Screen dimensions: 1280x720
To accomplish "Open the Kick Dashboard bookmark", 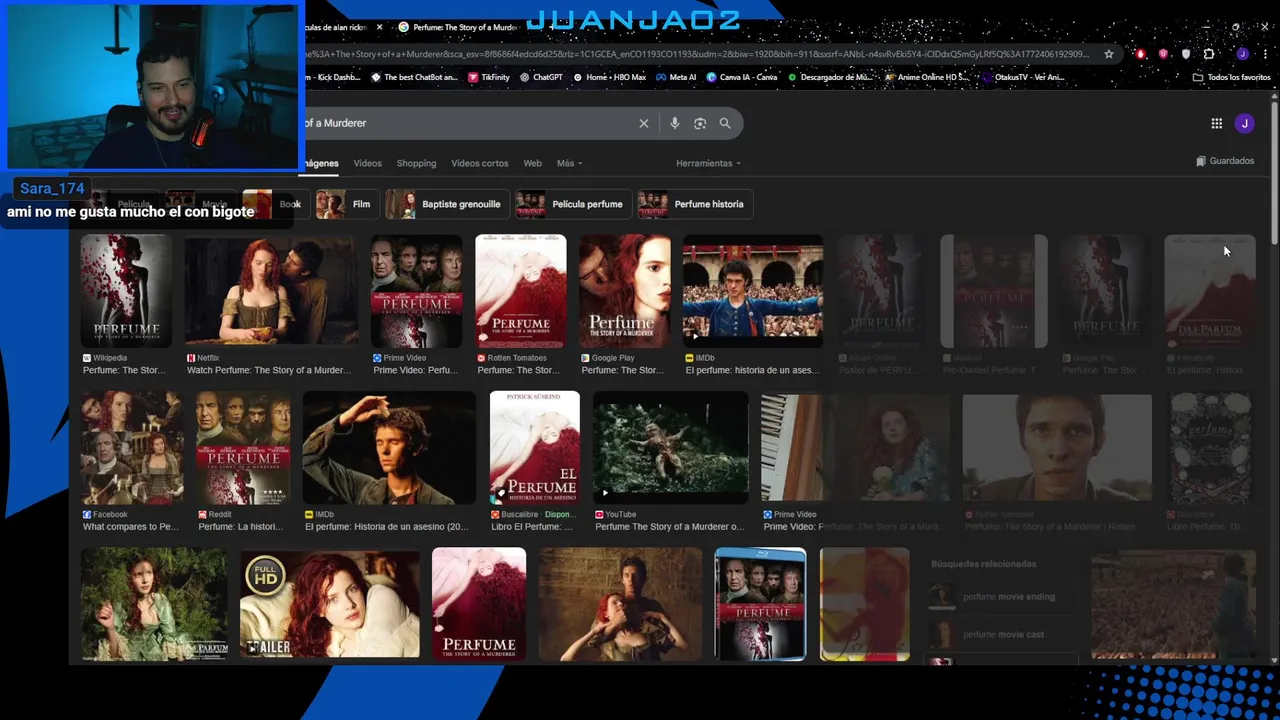I will coord(333,77).
